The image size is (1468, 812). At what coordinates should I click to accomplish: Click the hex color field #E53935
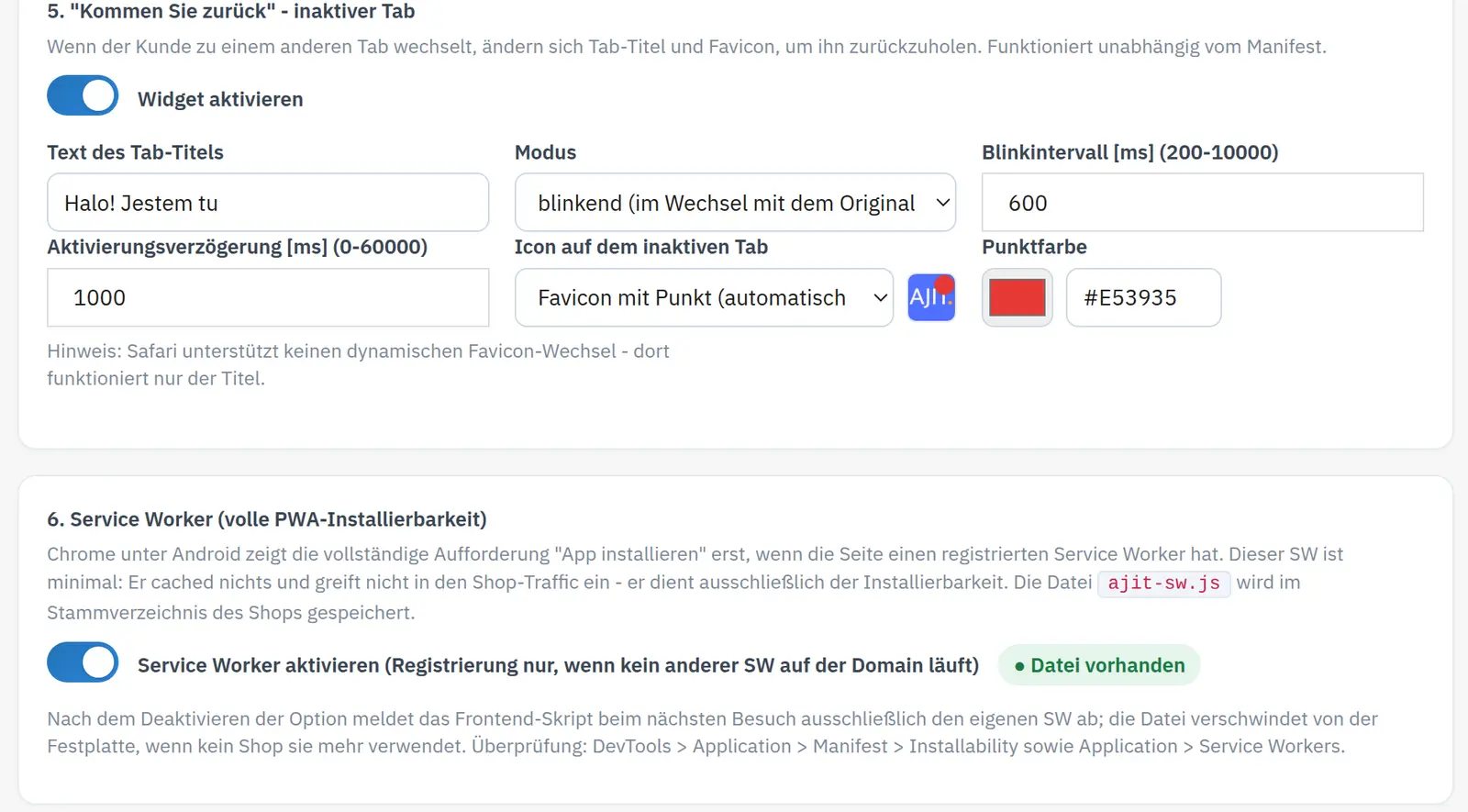coord(1143,297)
